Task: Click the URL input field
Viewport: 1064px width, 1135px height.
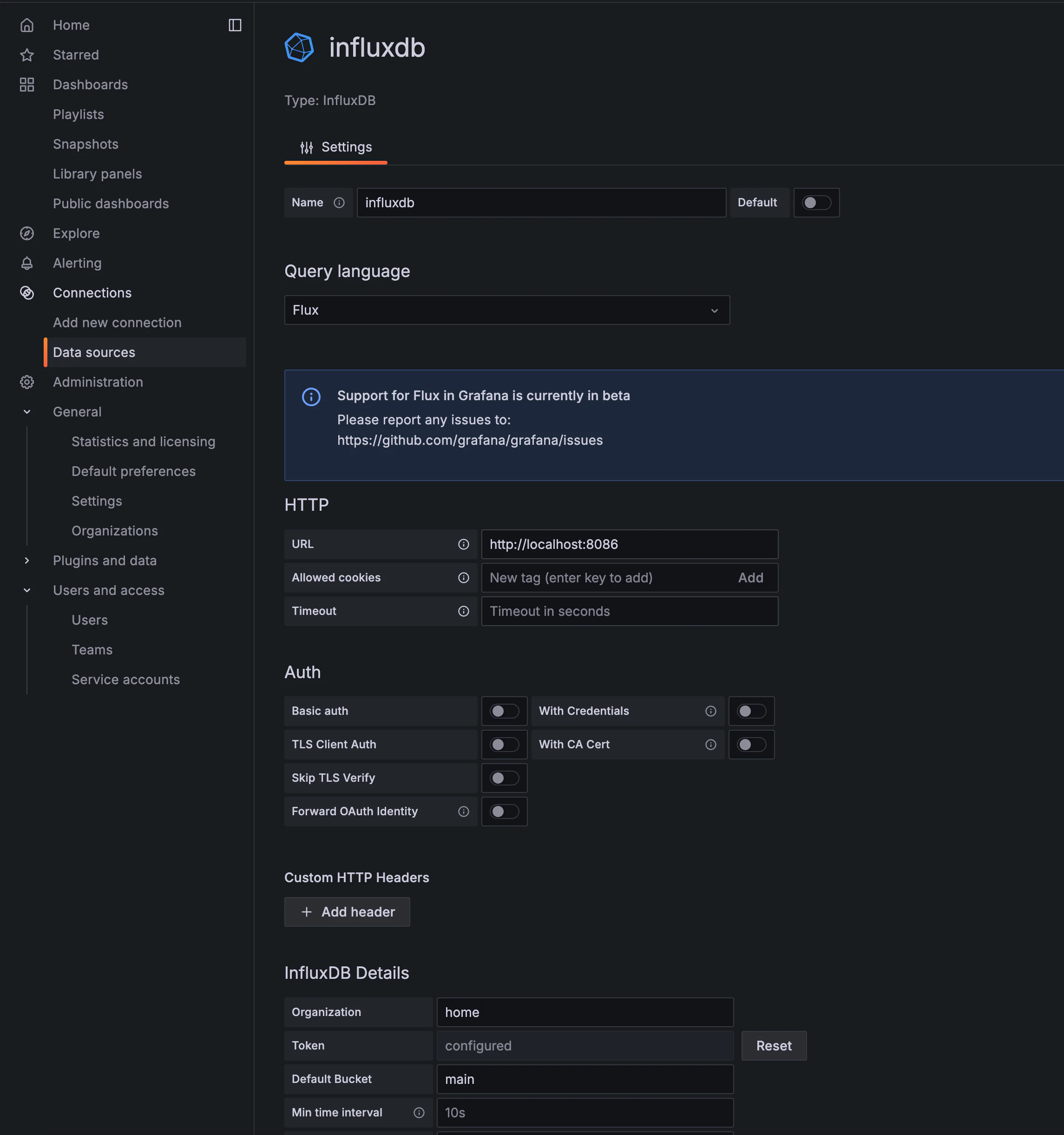Action: click(x=630, y=544)
